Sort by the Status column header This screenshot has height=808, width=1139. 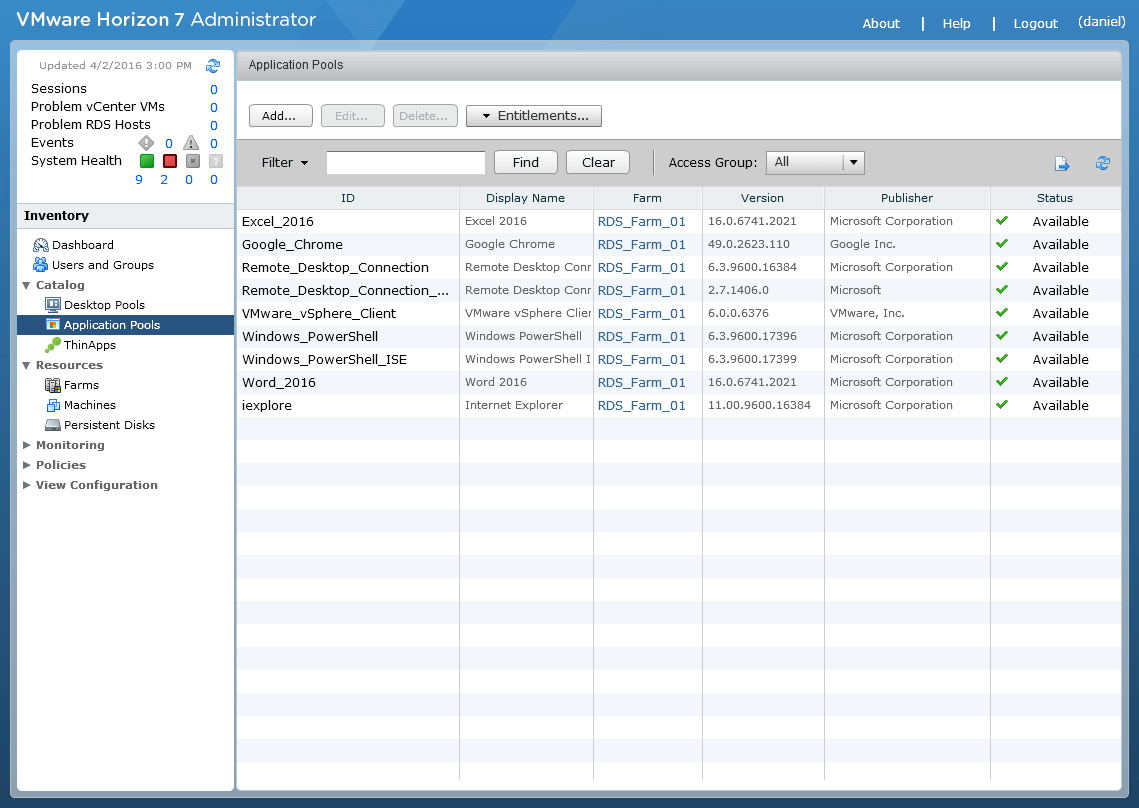[1055, 198]
